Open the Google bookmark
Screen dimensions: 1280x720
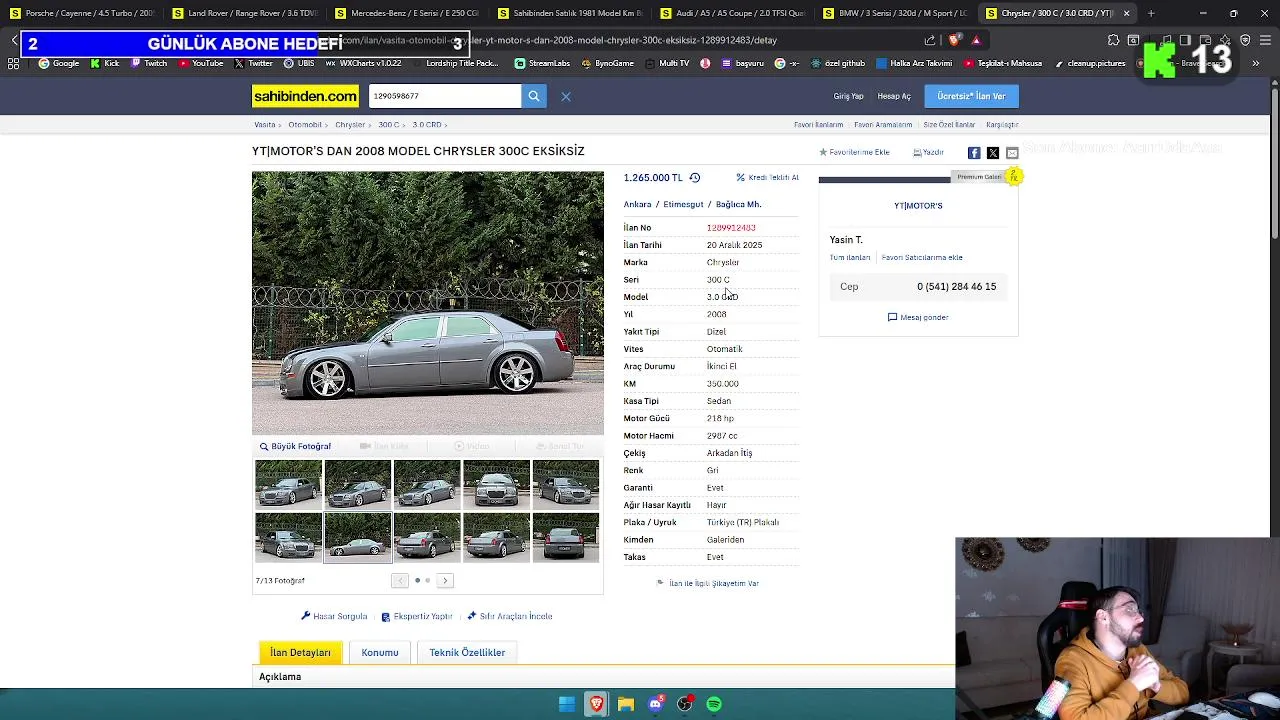[59, 63]
